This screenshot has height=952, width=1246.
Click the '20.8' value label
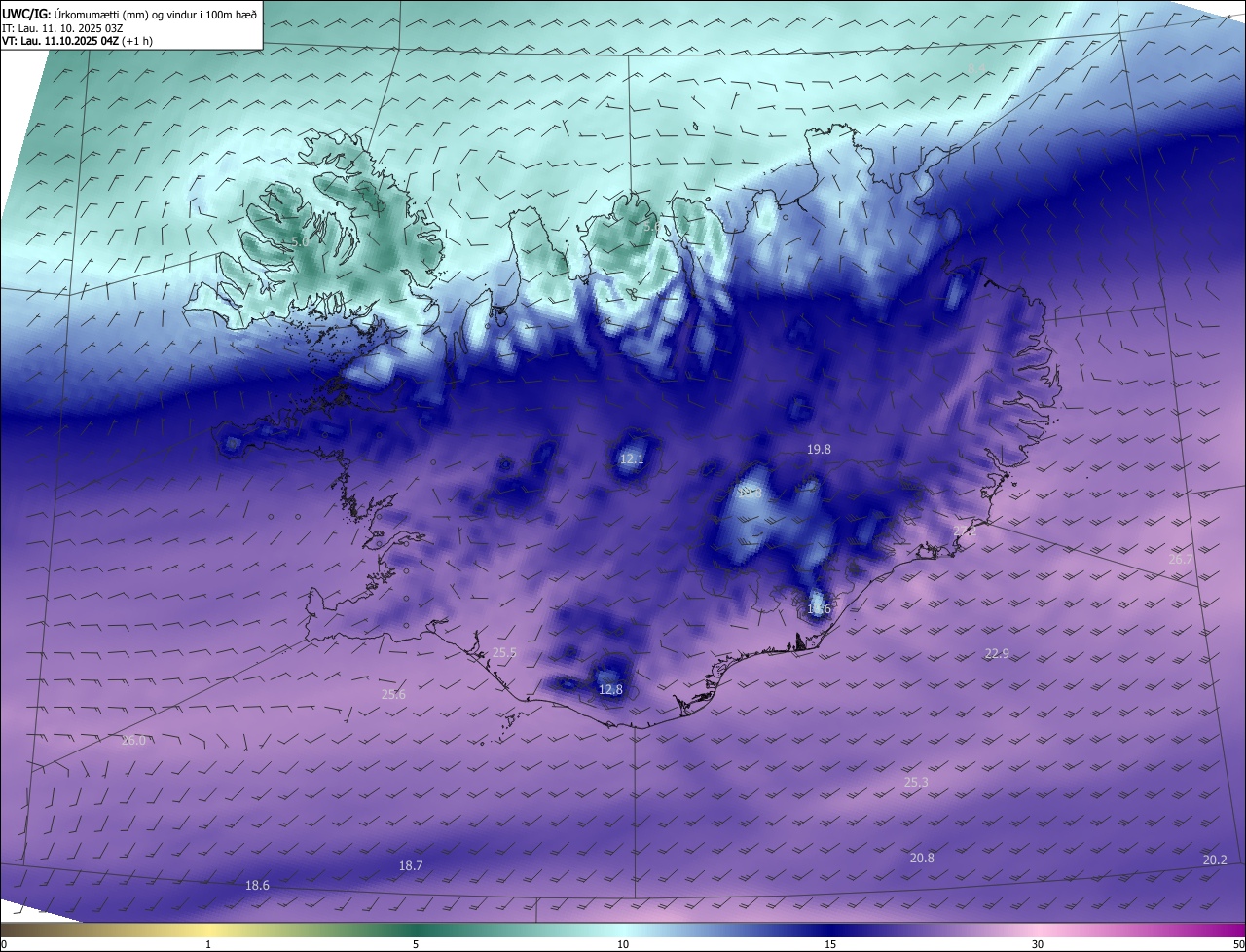922,858
